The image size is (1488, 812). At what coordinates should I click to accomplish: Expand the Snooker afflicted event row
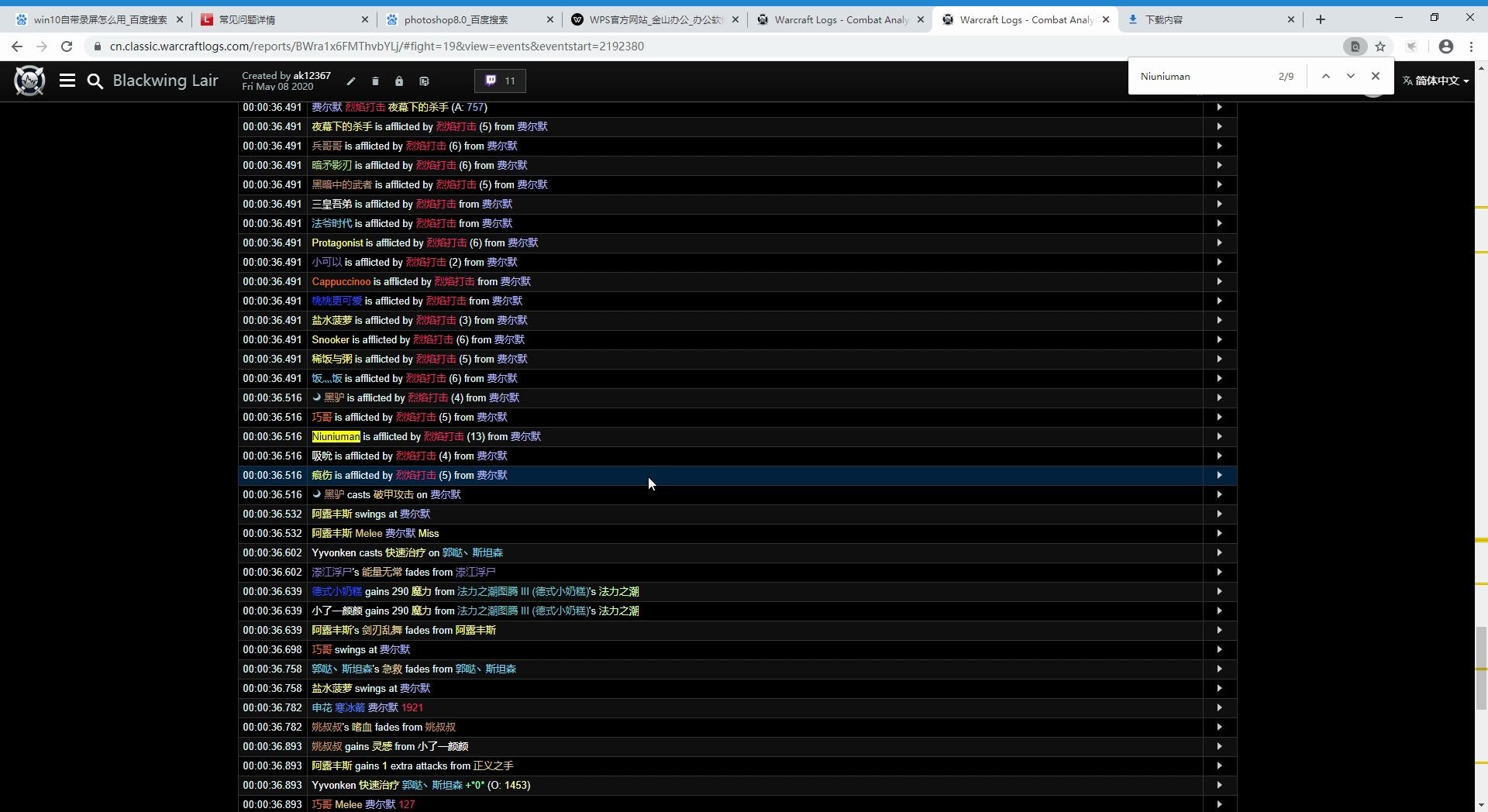click(x=1219, y=339)
